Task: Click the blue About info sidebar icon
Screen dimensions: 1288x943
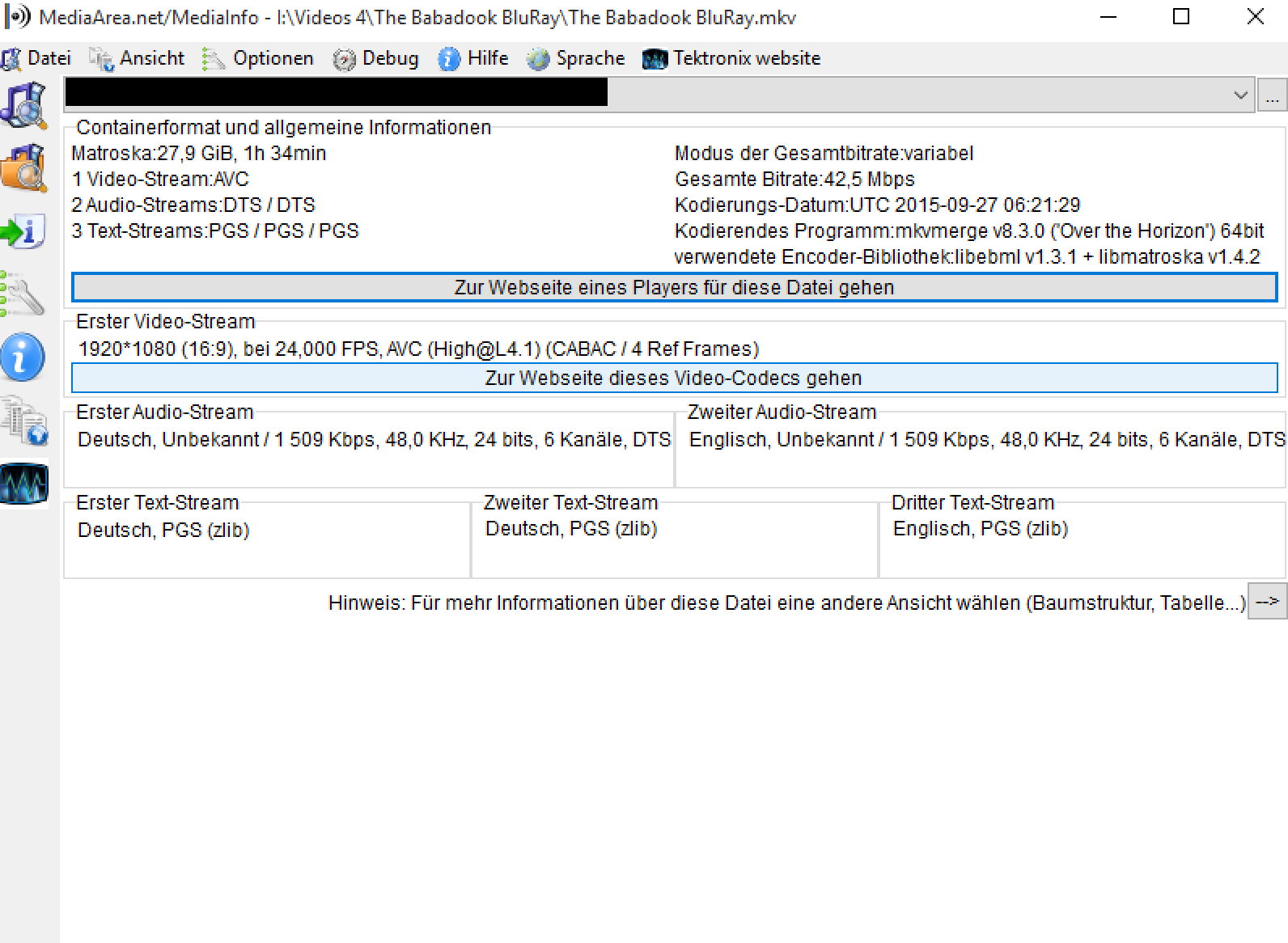Action: pyautogui.click(x=23, y=357)
